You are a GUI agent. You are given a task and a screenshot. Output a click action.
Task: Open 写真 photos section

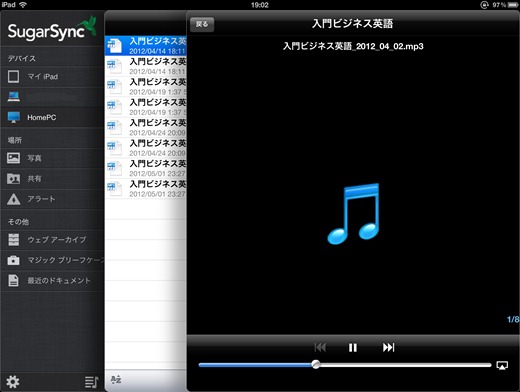(52, 158)
